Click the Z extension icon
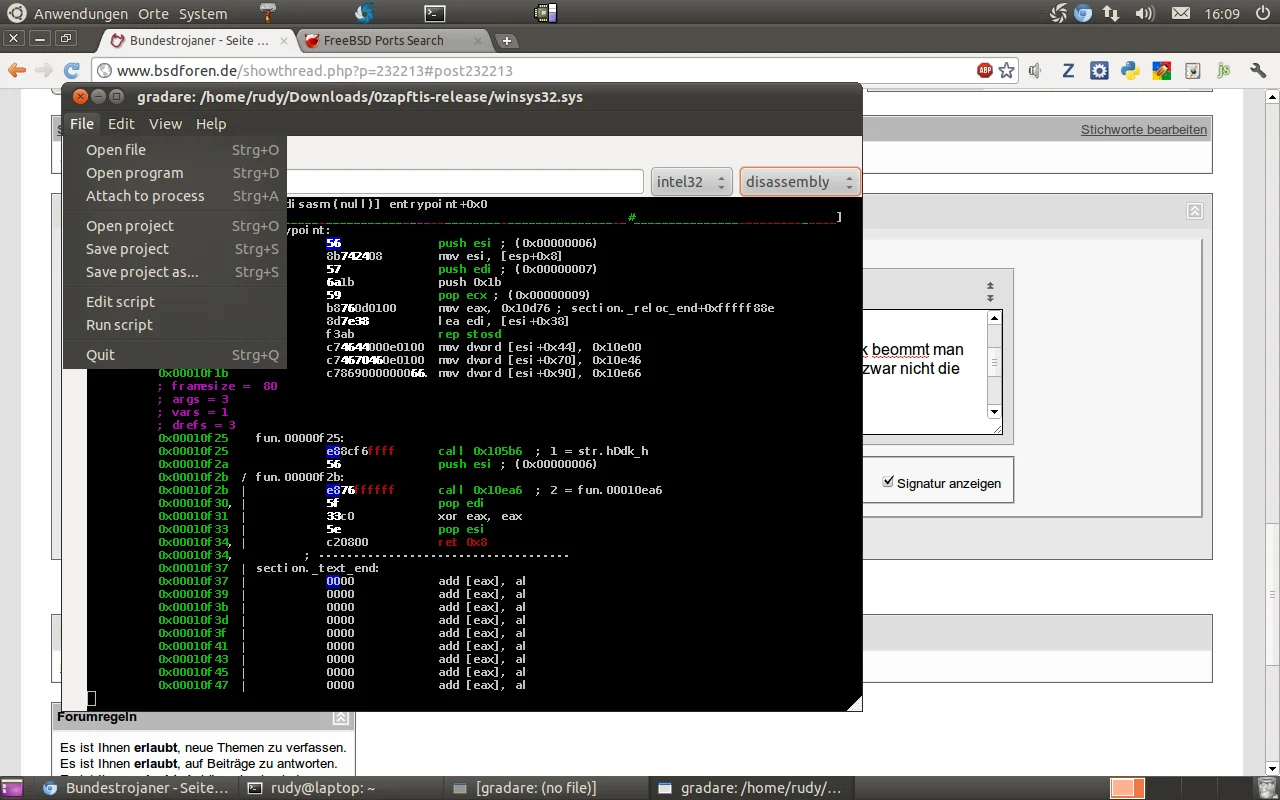Image resolution: width=1280 pixels, height=800 pixels. coord(1068,70)
